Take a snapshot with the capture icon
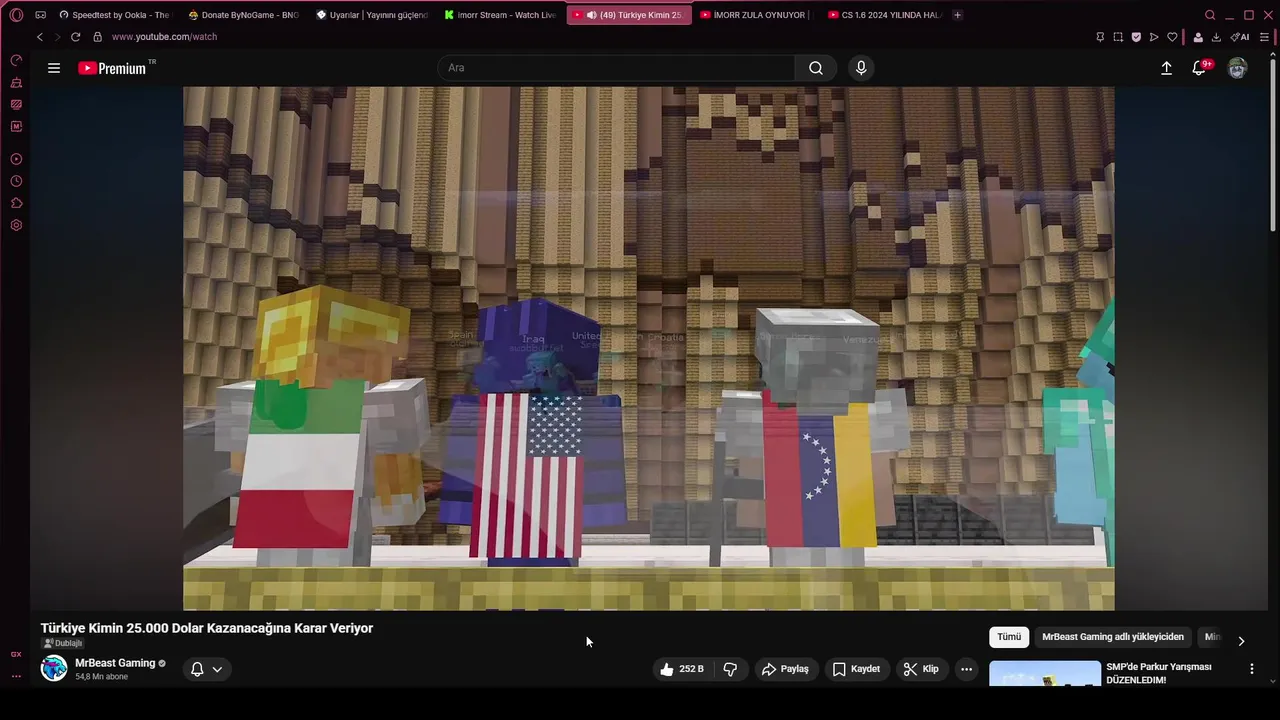The height and width of the screenshot is (720, 1280). (1118, 37)
